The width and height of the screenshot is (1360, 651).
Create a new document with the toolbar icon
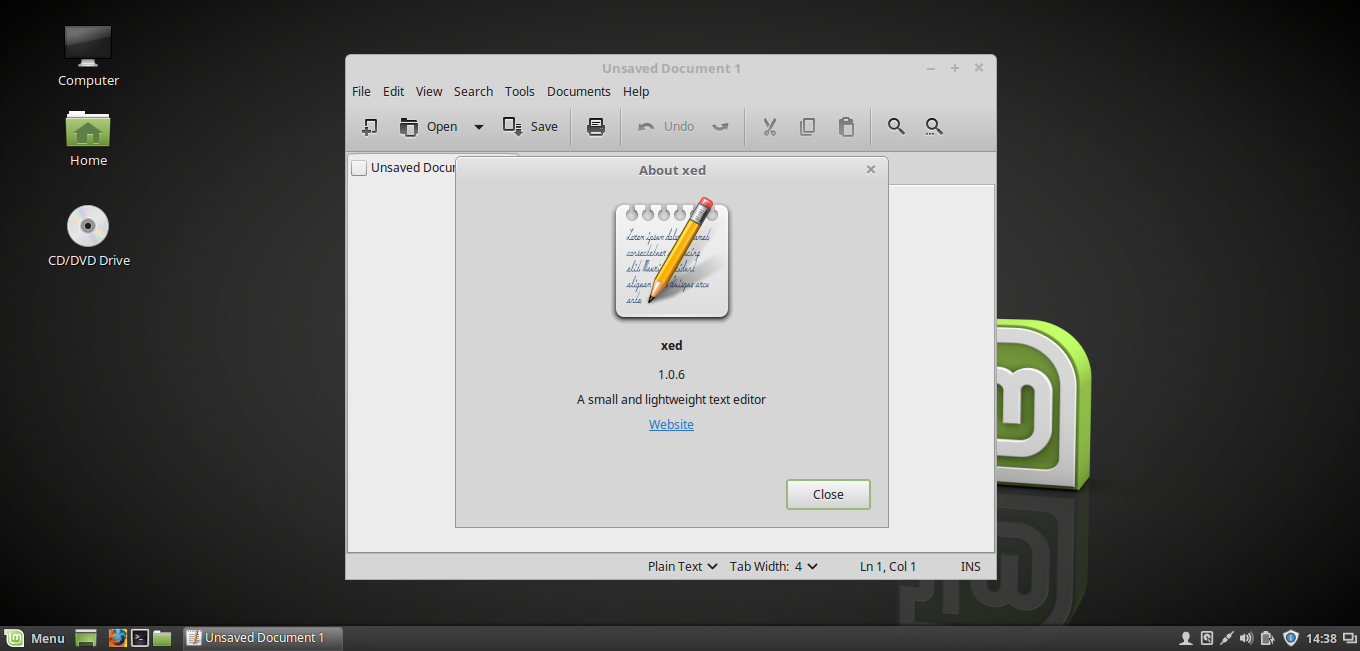pyautogui.click(x=369, y=127)
